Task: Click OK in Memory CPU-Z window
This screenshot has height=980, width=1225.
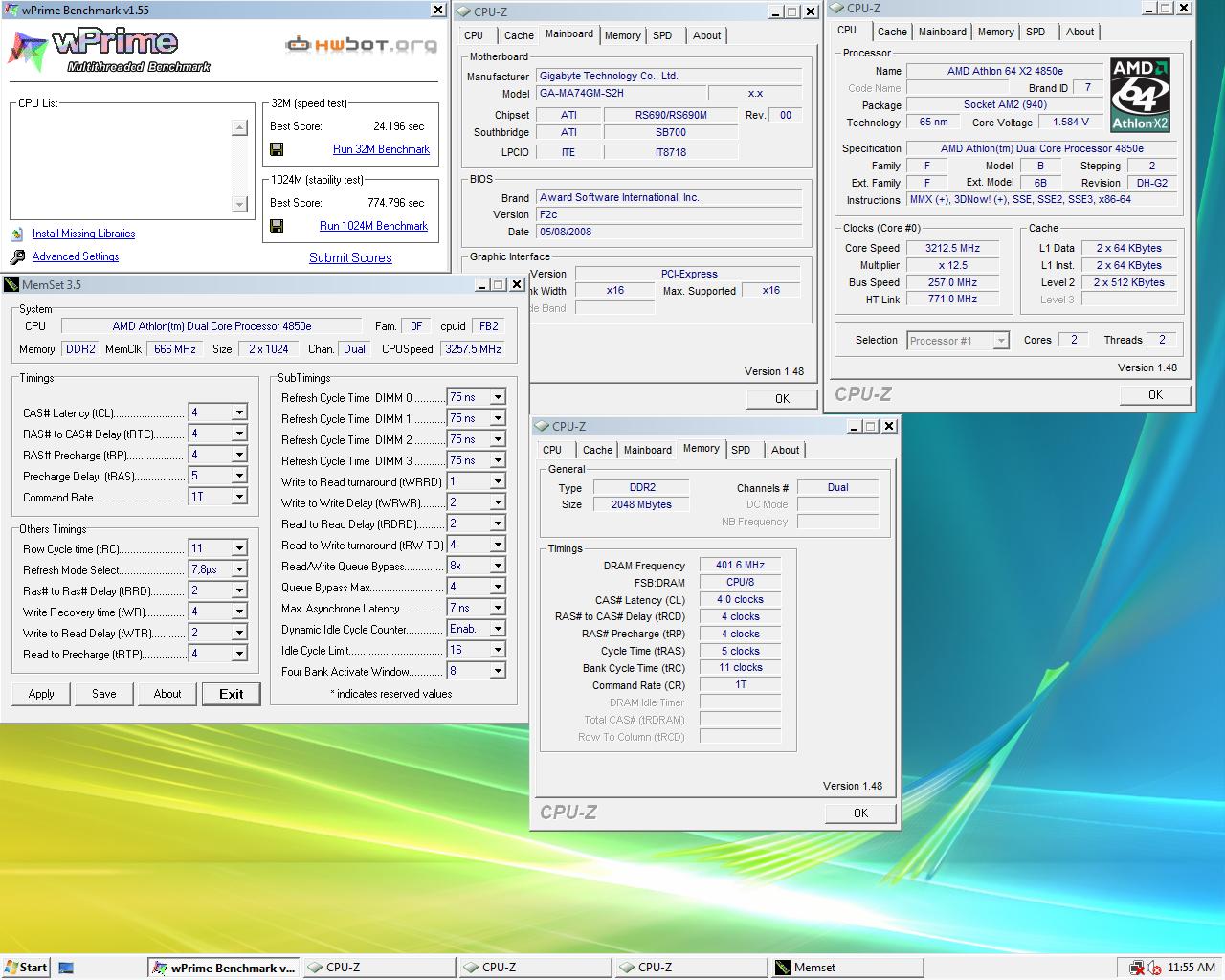Action: 860,813
